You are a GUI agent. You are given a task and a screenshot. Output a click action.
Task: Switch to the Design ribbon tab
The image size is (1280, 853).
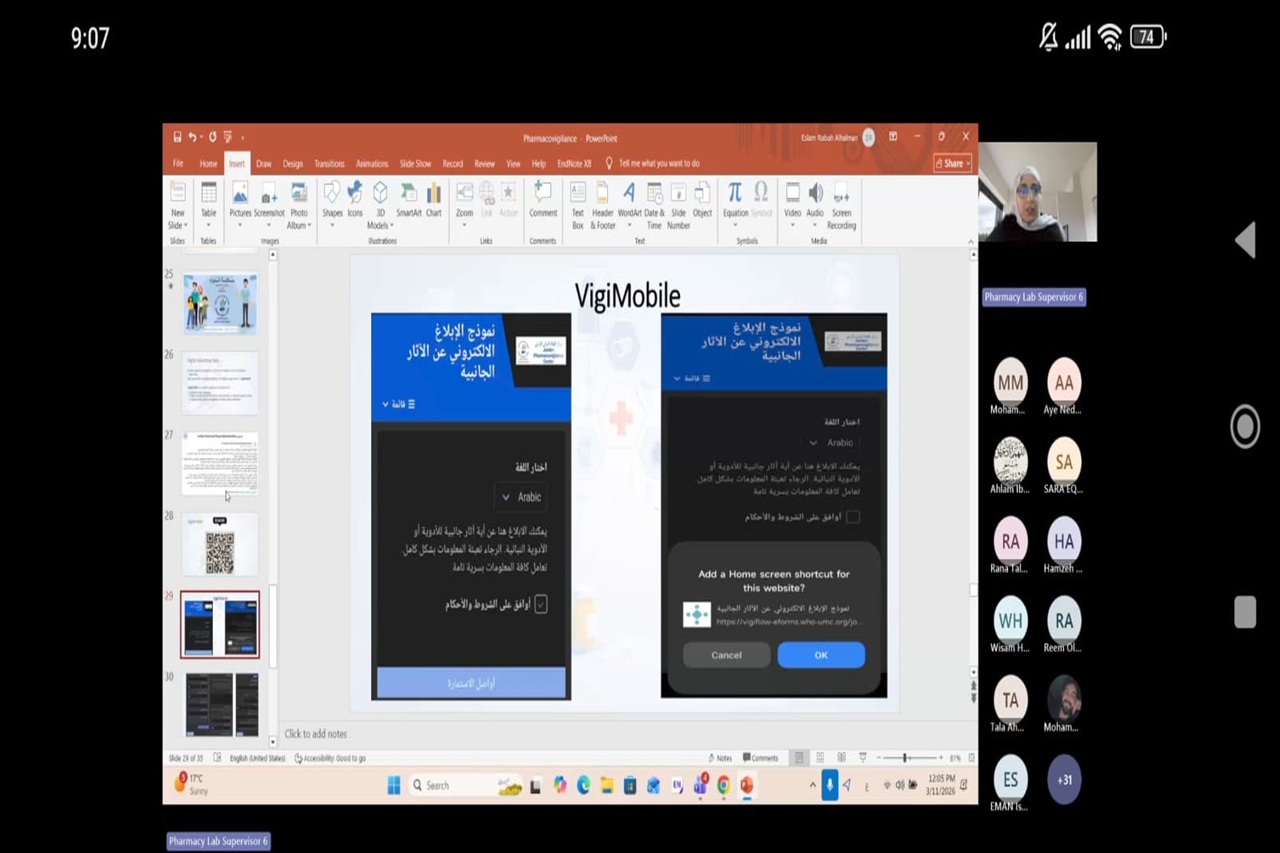[292, 164]
